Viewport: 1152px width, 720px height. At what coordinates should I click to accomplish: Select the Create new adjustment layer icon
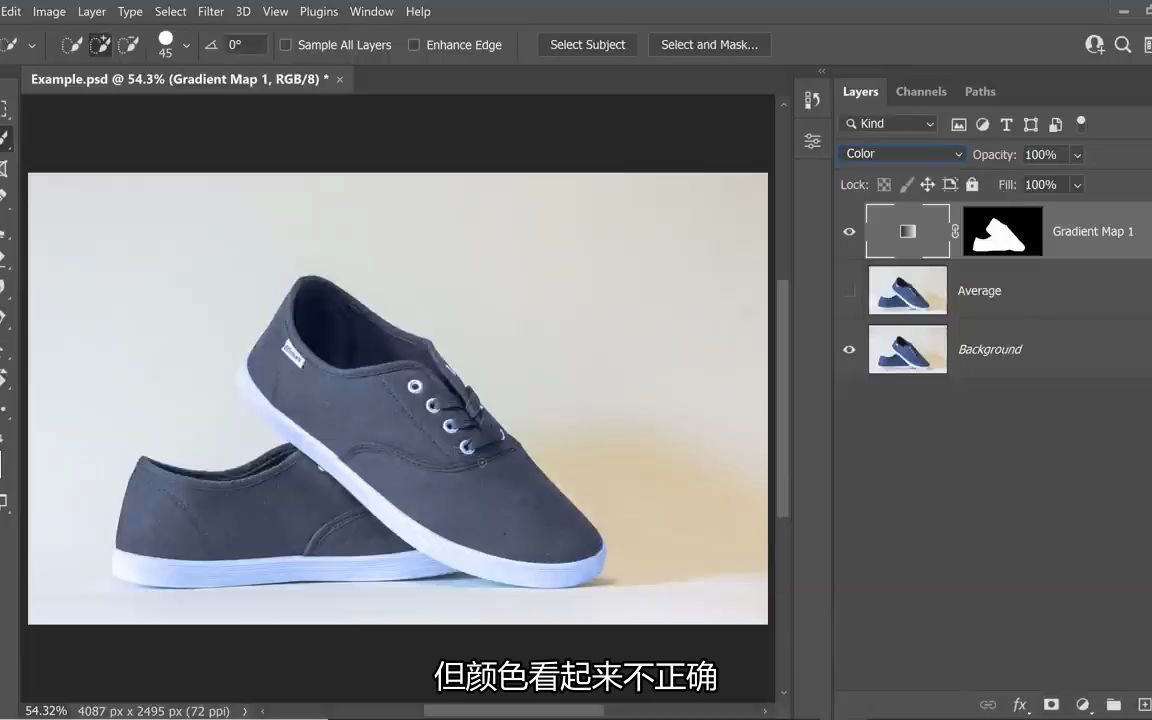coord(1082,705)
